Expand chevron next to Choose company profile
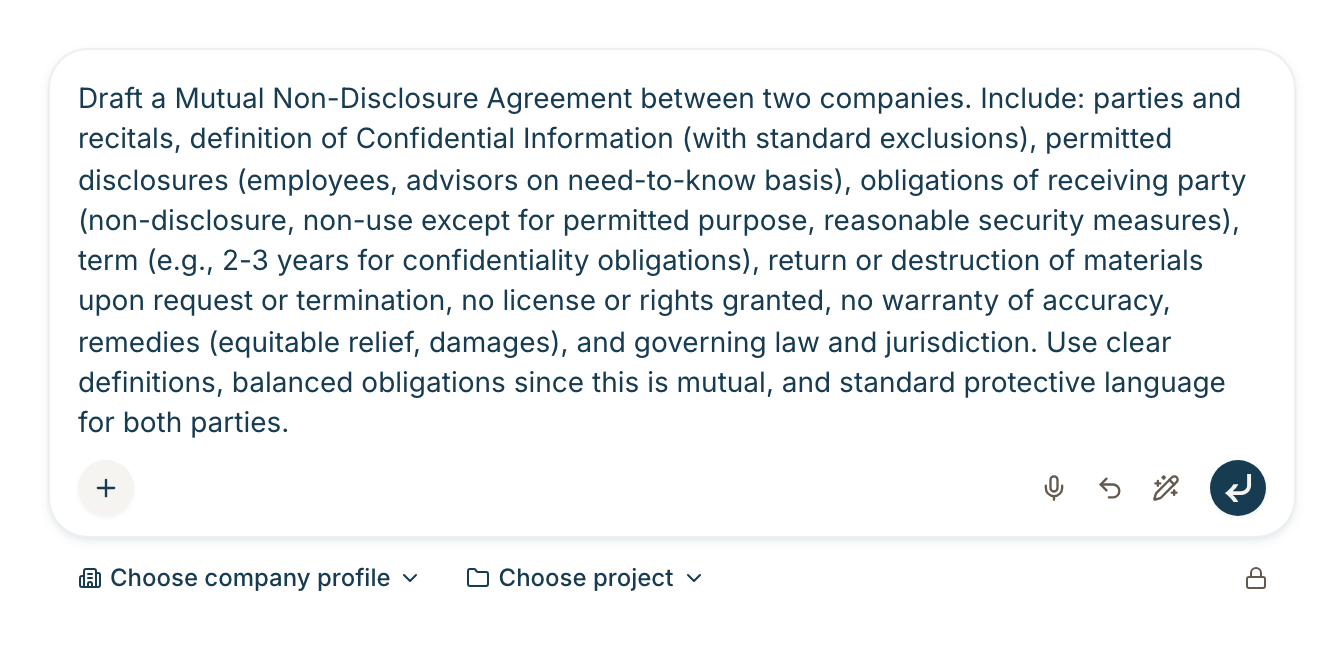 pyautogui.click(x=409, y=578)
